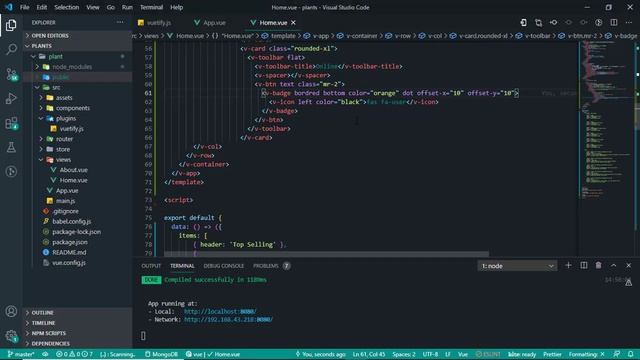
Task: Open the Manage gear icon
Action: click(x=11, y=336)
